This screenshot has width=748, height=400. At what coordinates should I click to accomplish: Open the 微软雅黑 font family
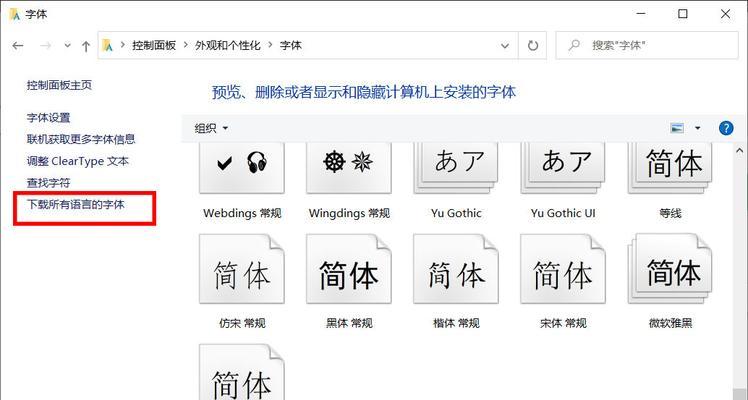click(x=670, y=274)
